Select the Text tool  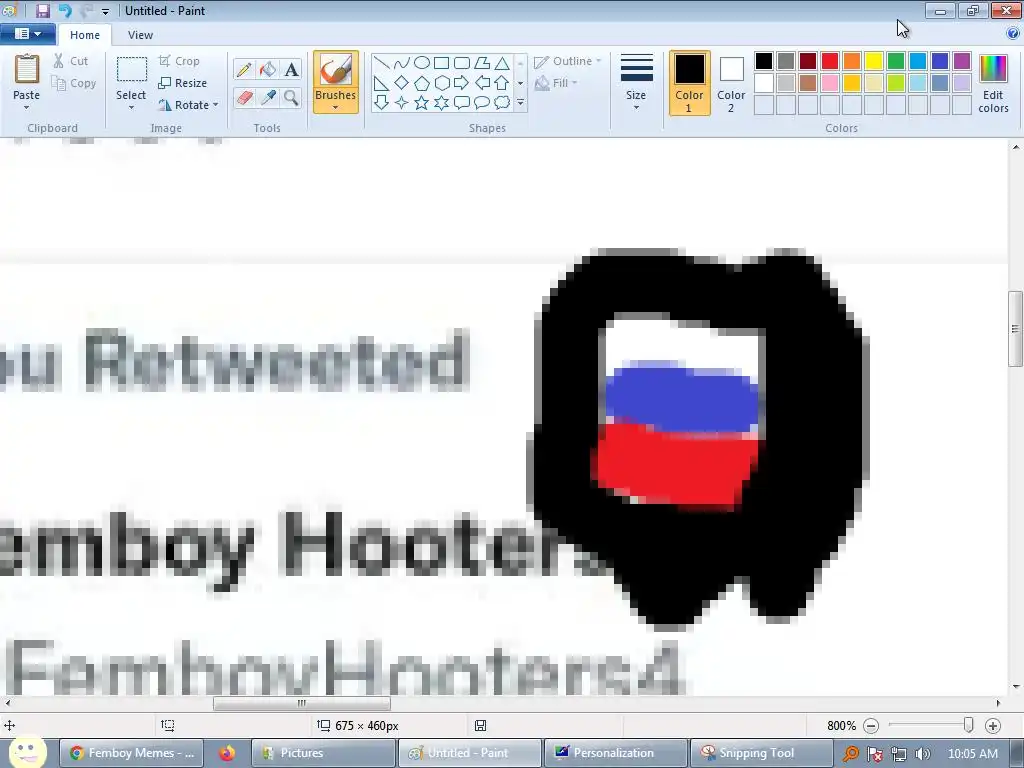point(291,69)
